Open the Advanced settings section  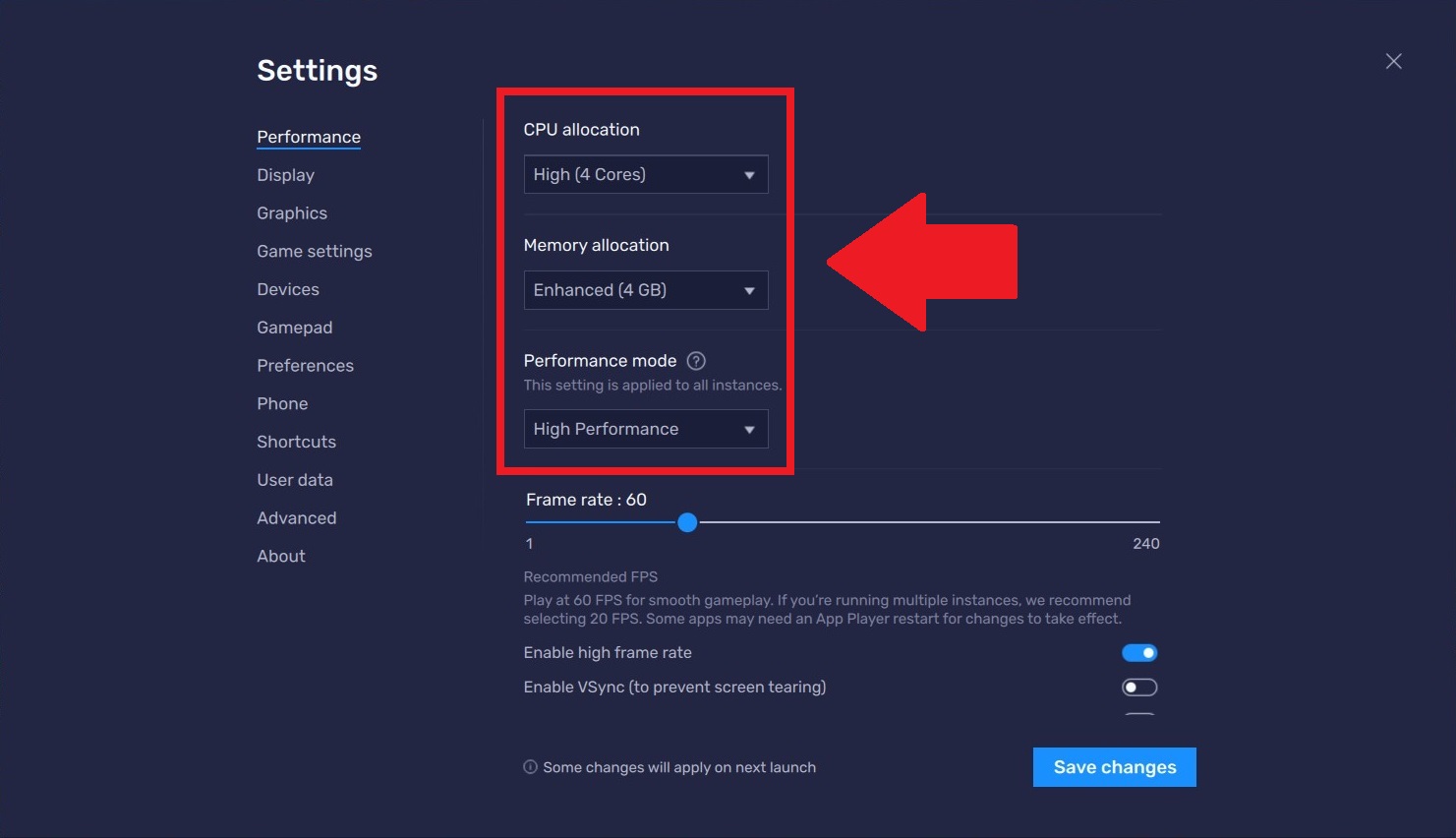click(296, 517)
